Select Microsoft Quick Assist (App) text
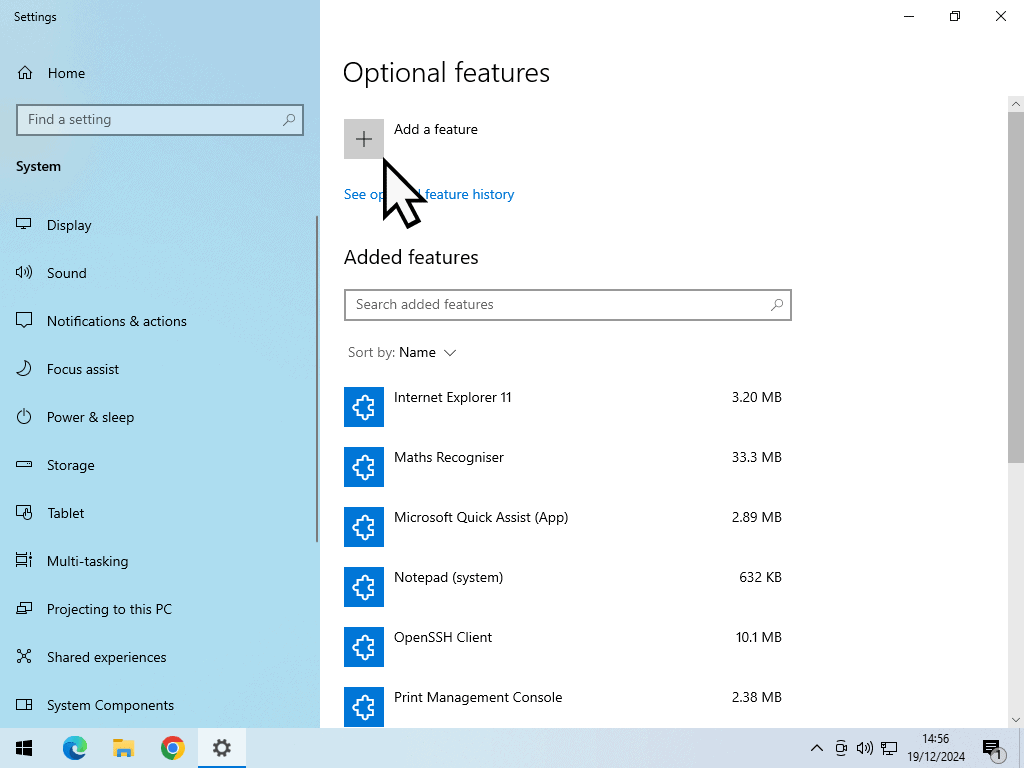Viewport: 1024px width, 768px height. click(x=481, y=517)
